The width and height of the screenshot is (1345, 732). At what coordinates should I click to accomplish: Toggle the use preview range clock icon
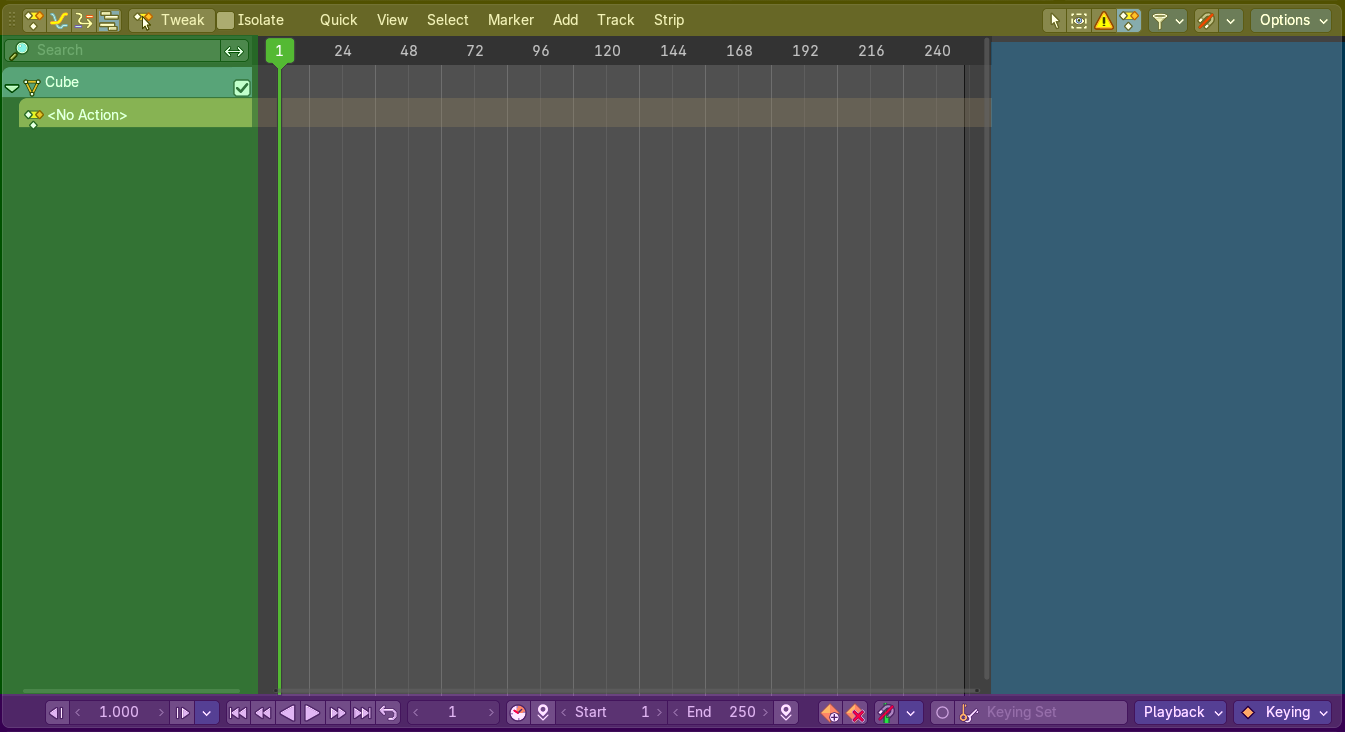pos(518,713)
